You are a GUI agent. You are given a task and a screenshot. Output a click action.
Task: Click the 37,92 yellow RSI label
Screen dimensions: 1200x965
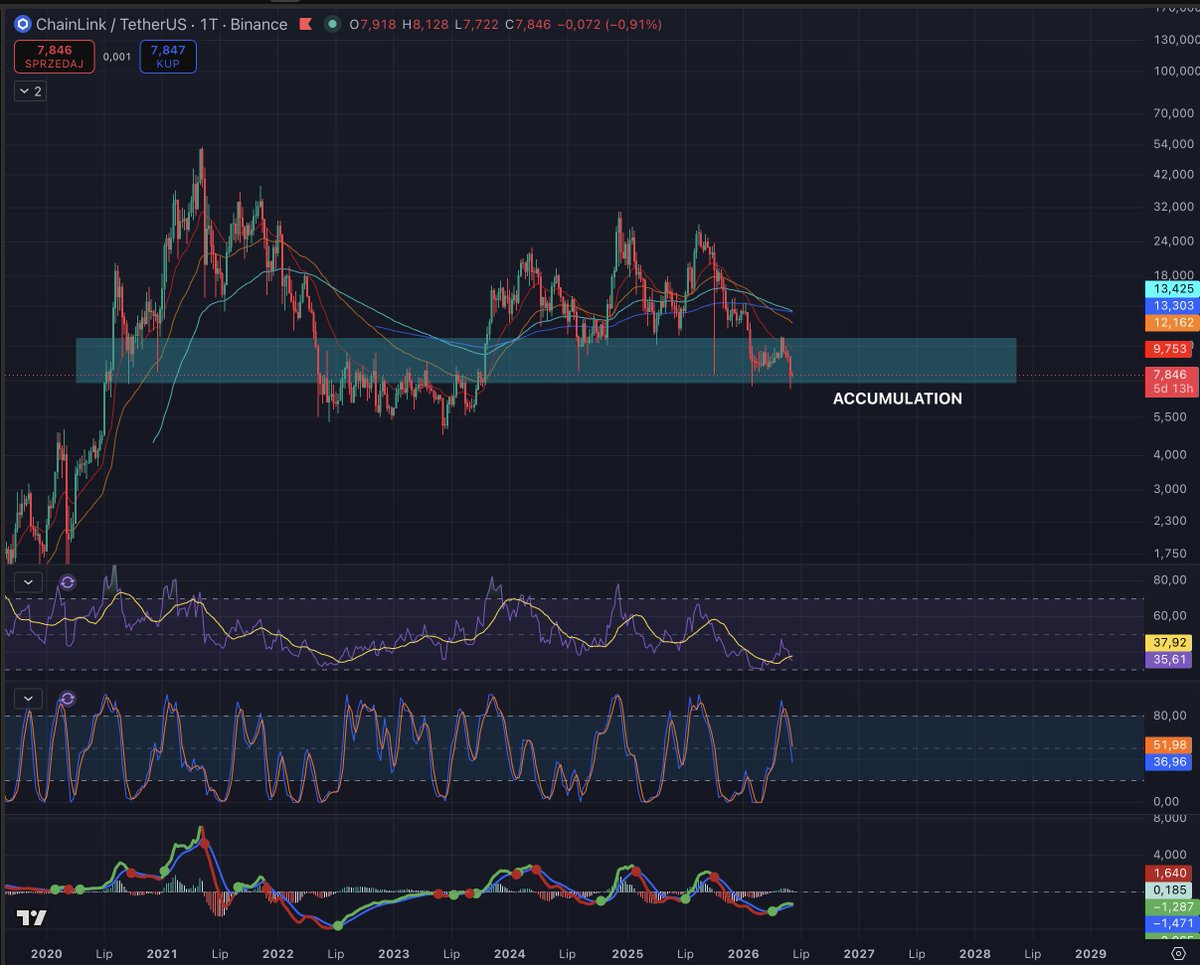coord(1171,643)
